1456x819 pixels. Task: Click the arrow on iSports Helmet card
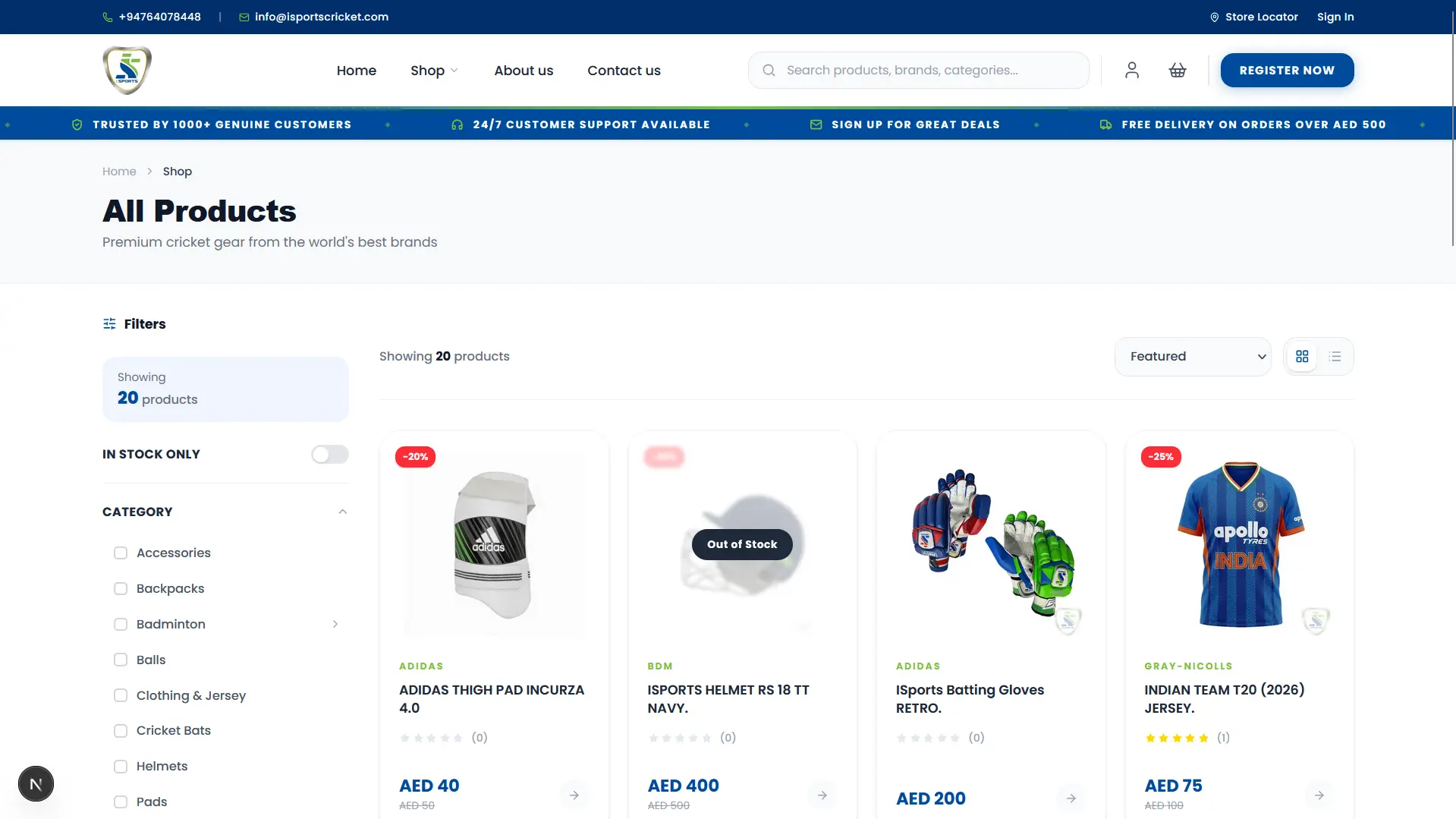coord(822,795)
